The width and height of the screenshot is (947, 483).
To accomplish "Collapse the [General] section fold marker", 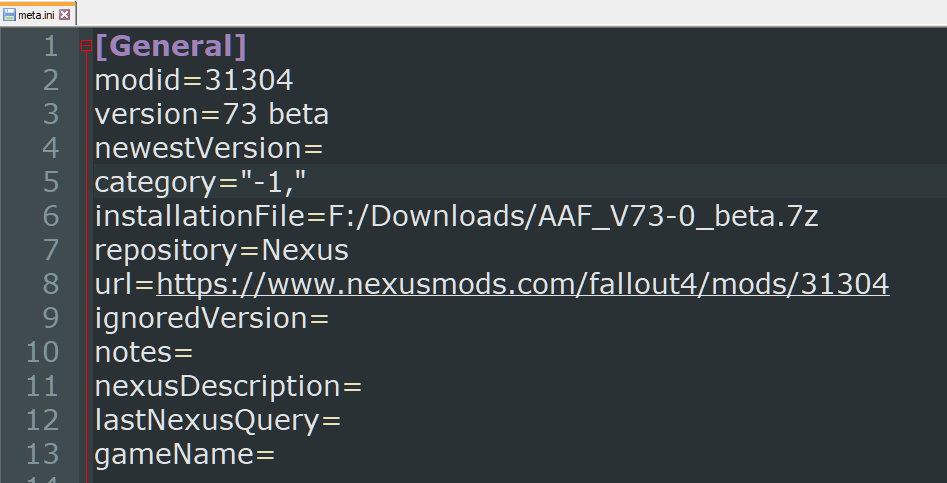I will 86,46.
